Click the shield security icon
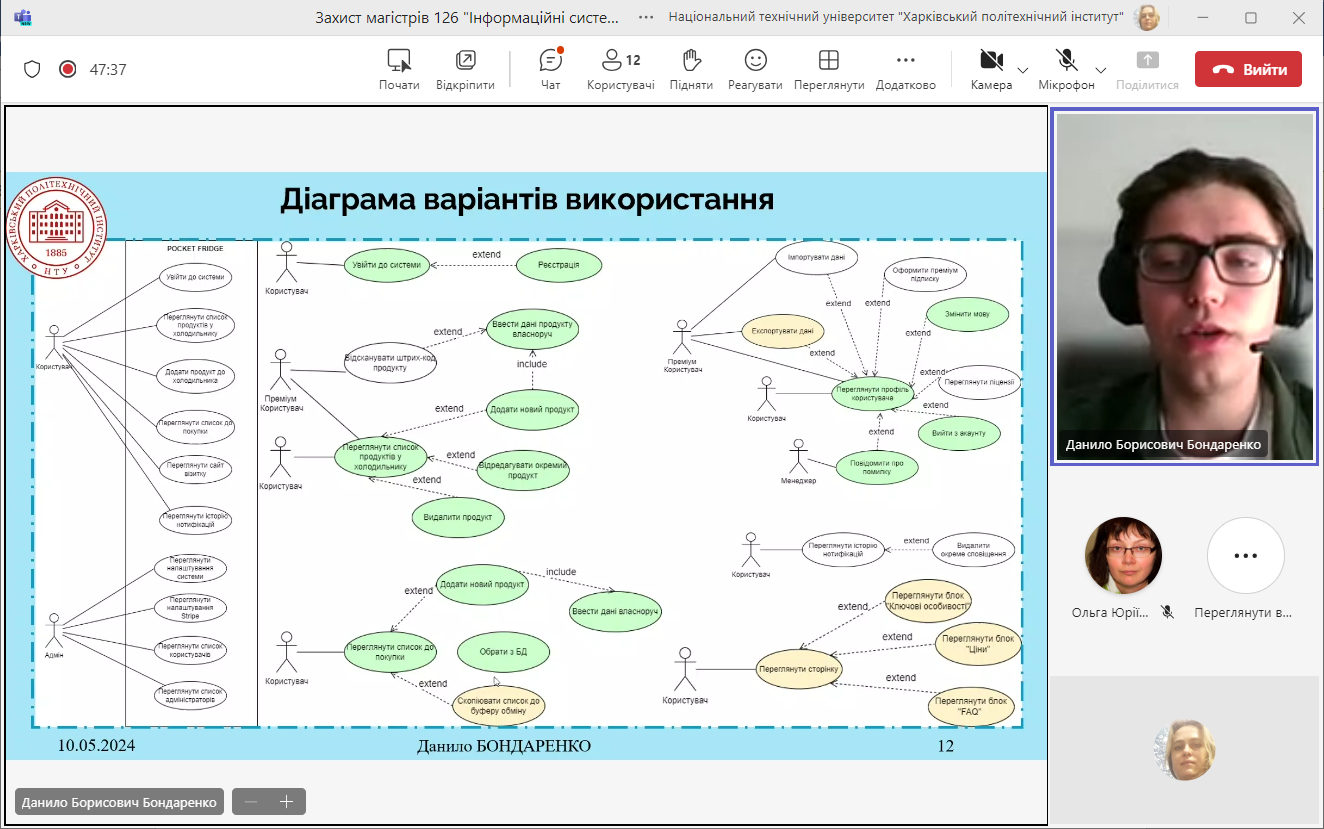 (32, 69)
